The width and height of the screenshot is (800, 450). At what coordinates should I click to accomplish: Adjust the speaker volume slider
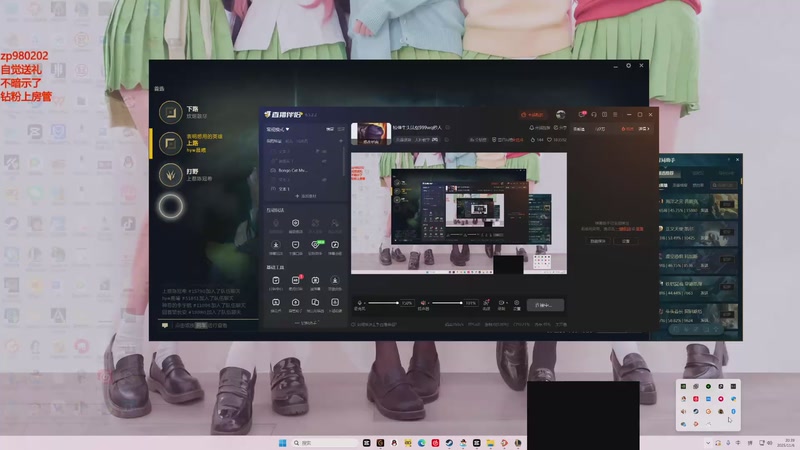(447, 303)
